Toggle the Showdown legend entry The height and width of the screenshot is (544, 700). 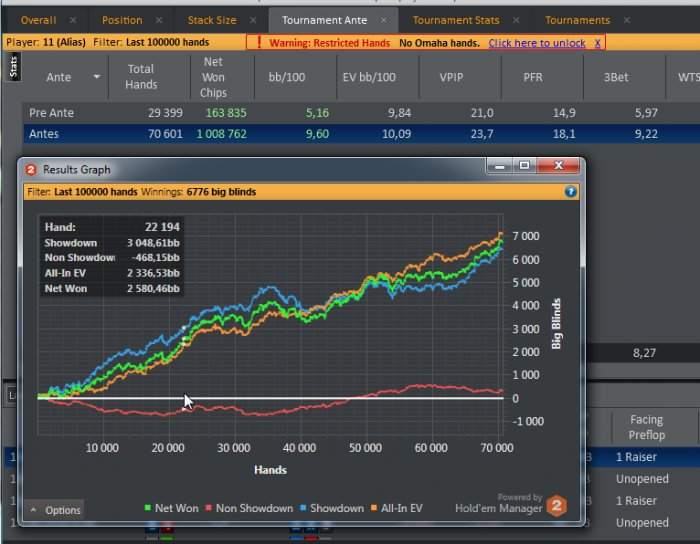[332, 508]
